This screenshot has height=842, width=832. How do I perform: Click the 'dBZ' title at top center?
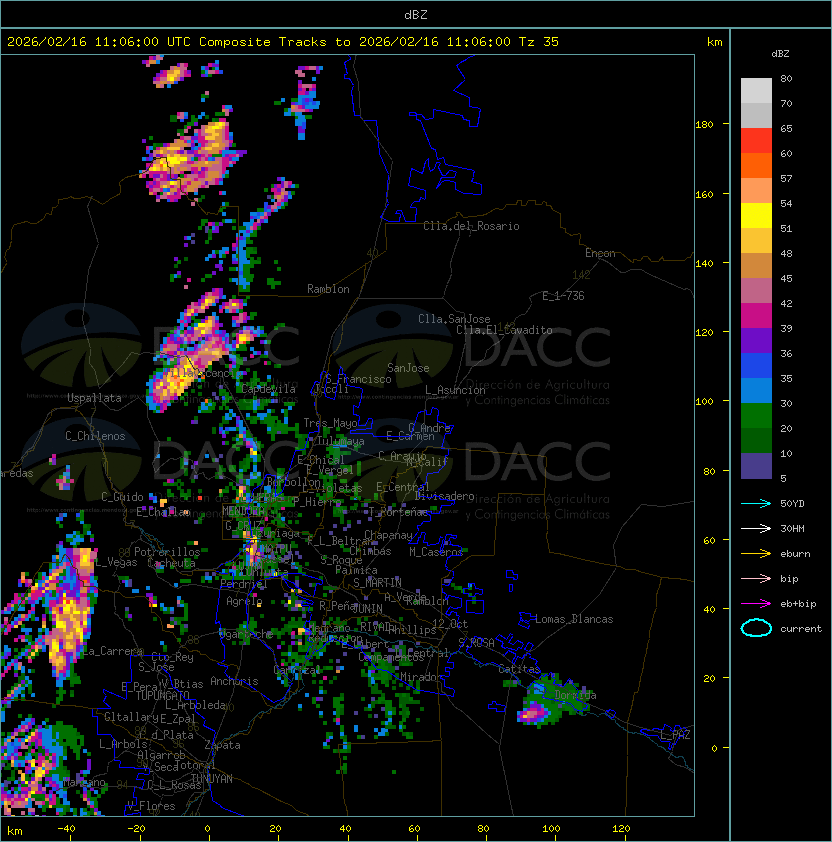(x=416, y=15)
